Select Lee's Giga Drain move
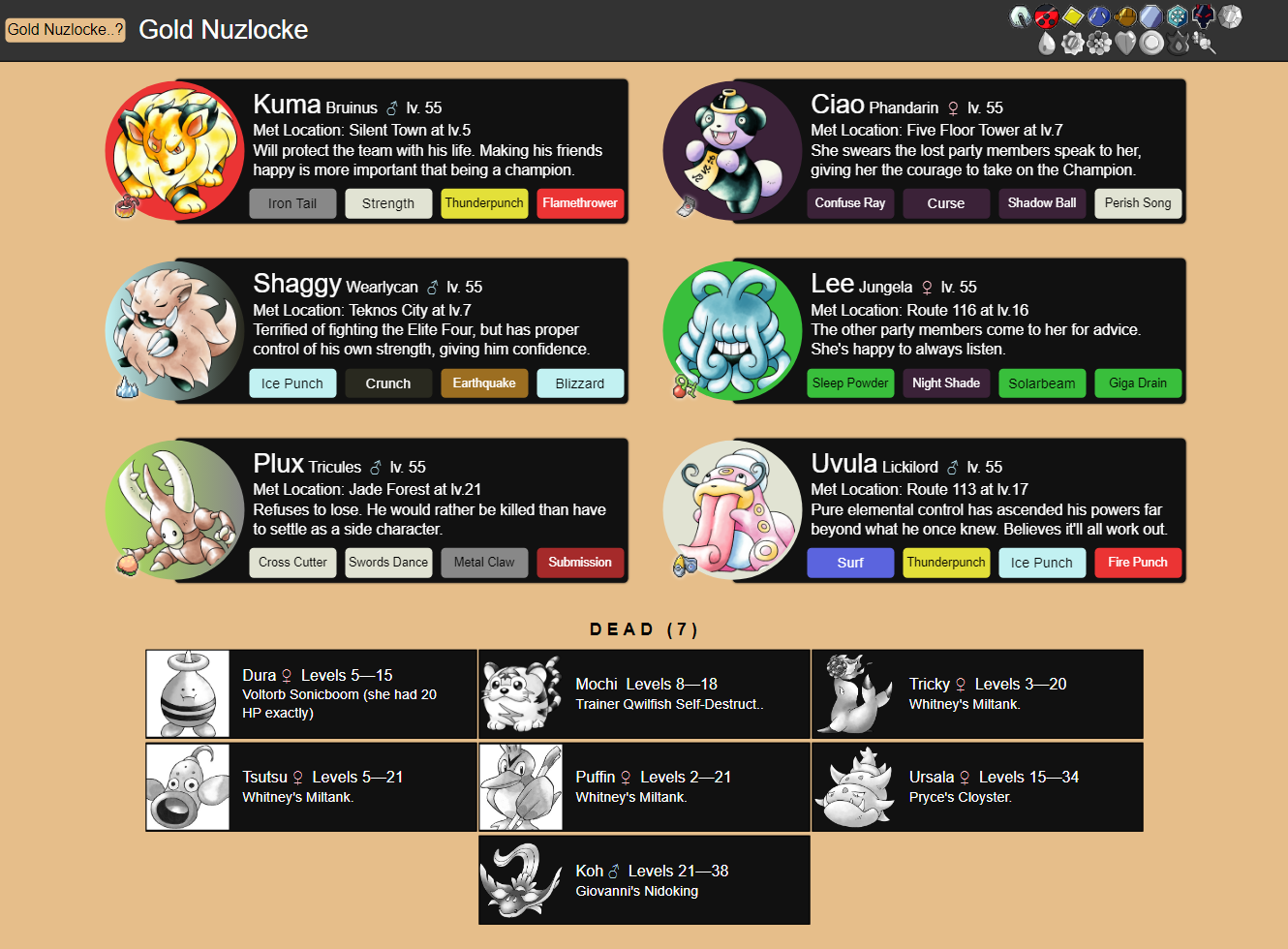The width and height of the screenshot is (1288, 949). point(1138,383)
